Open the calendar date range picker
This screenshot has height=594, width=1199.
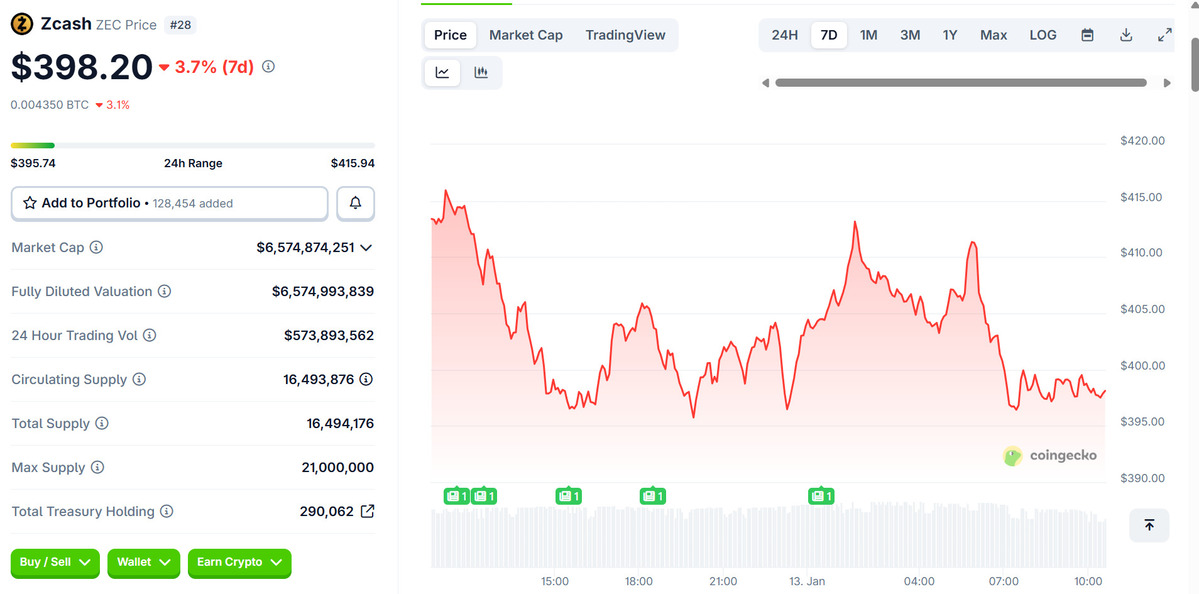coord(1087,35)
